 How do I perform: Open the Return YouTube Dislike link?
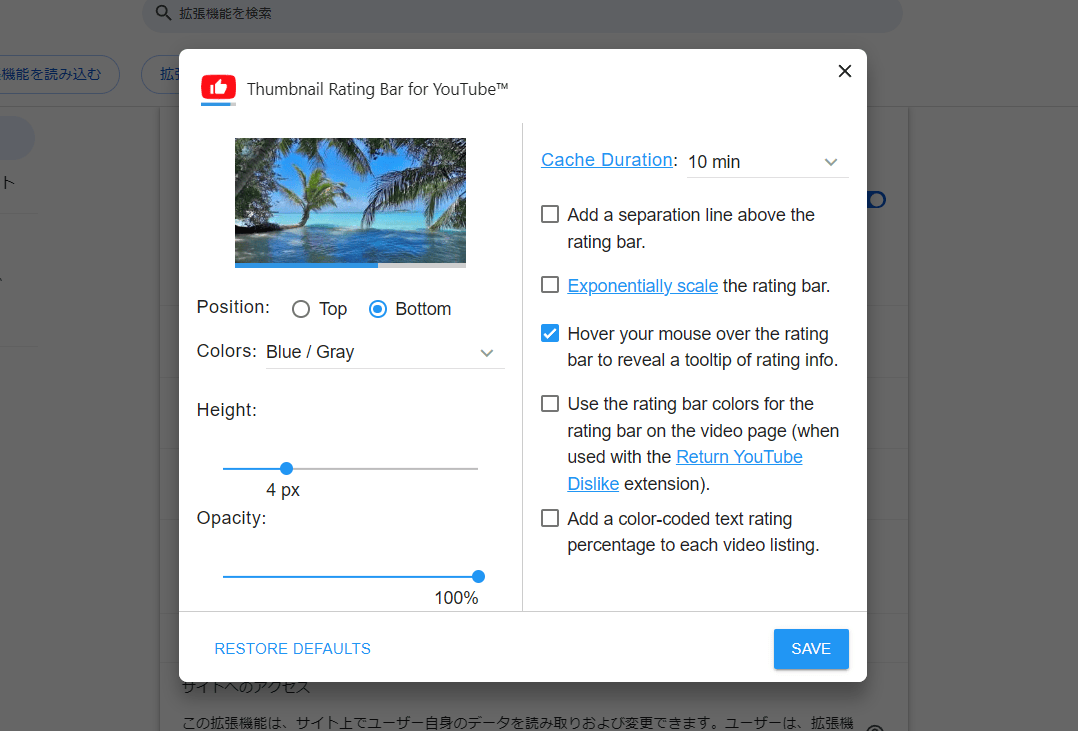coord(739,457)
